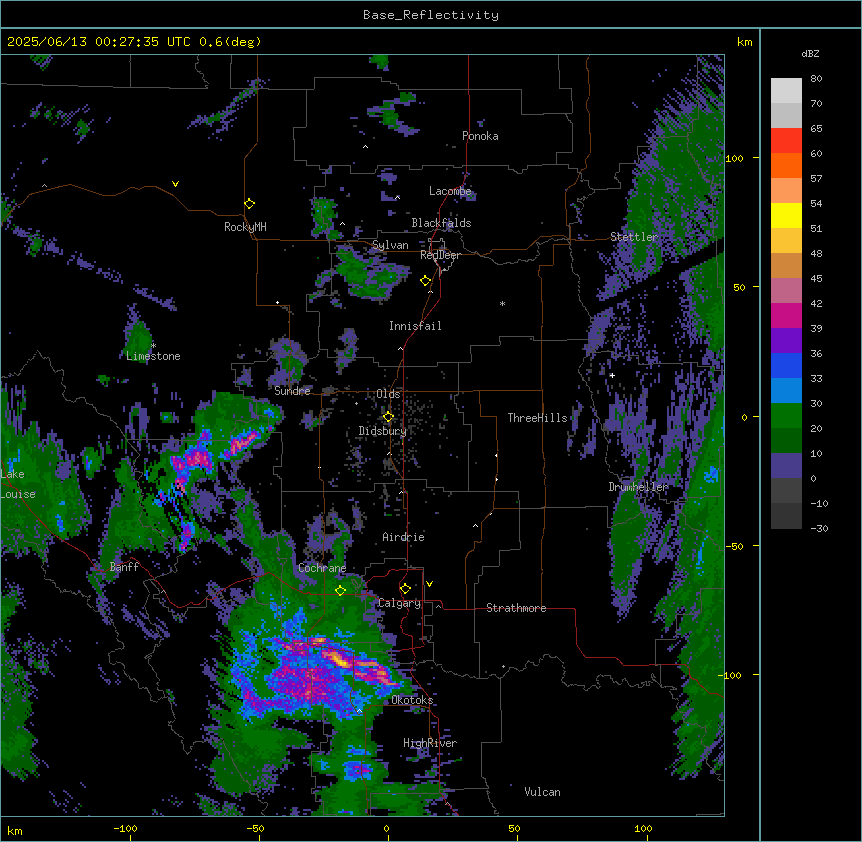The image size is (862, 842).
Task: Click the magenta storm cell north of Banff
Action: [x=192, y=459]
